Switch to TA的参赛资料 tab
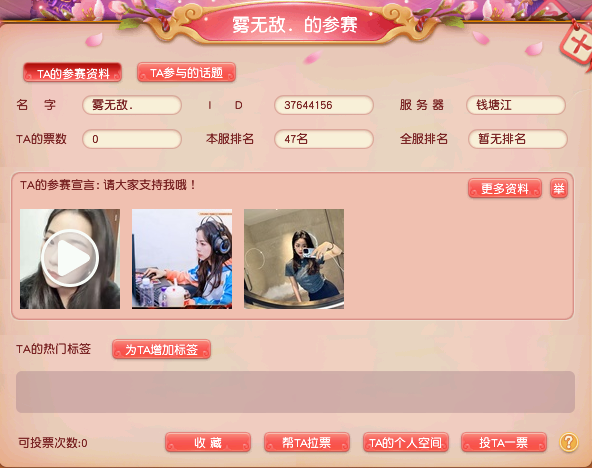 coord(72,72)
